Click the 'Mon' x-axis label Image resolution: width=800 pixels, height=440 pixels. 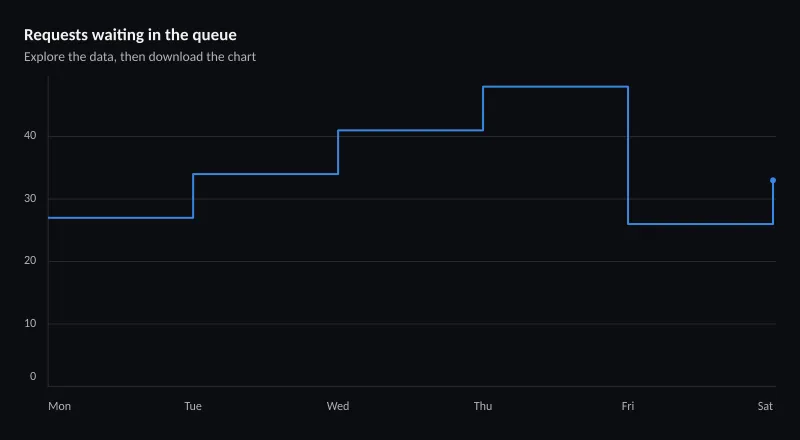pos(60,406)
